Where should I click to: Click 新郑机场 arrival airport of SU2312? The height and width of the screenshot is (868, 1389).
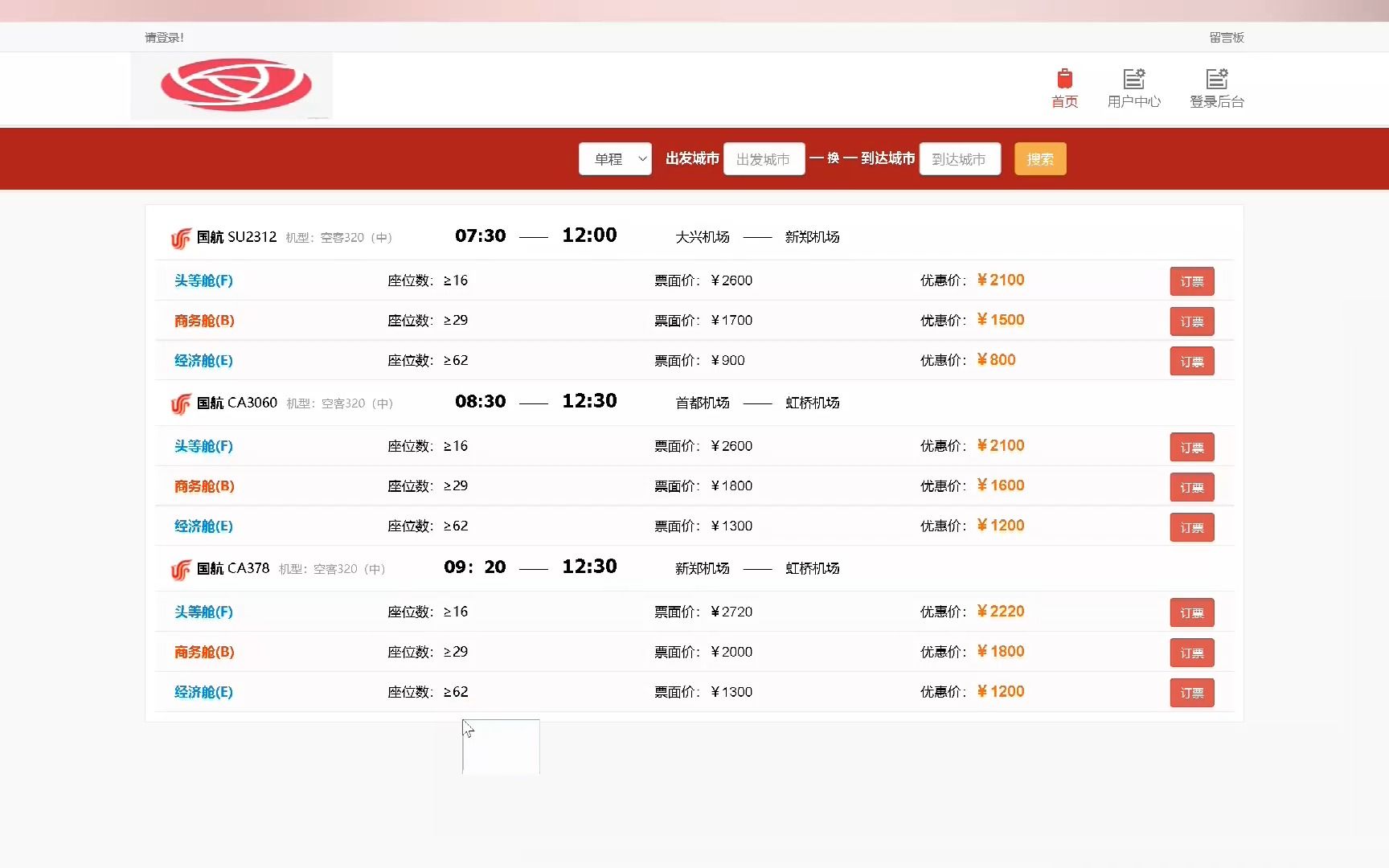813,237
